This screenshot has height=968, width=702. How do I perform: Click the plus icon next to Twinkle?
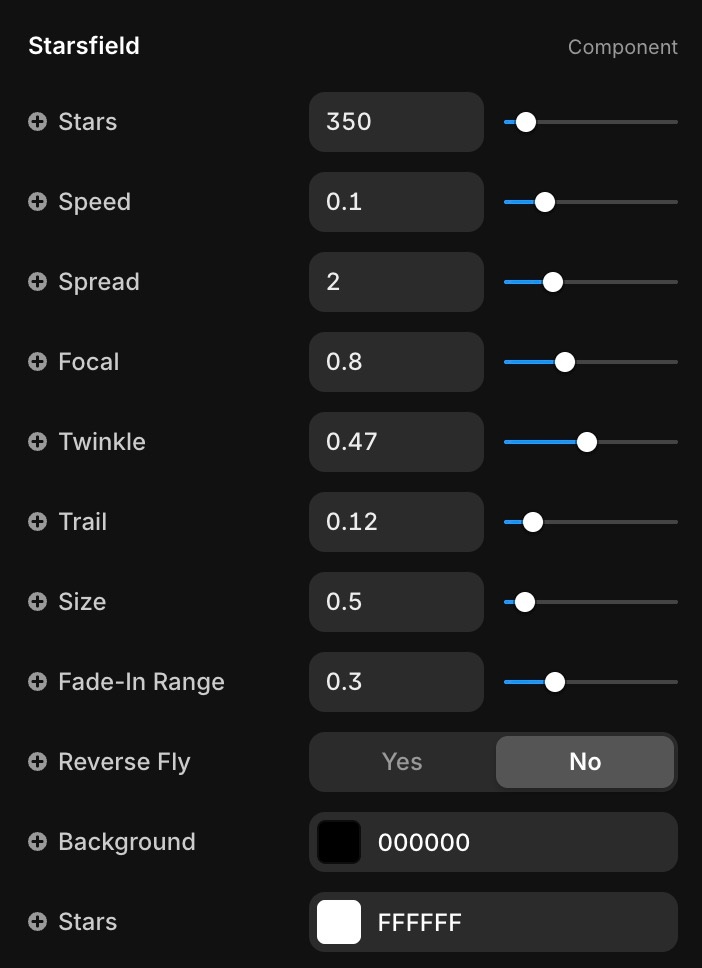(38, 442)
